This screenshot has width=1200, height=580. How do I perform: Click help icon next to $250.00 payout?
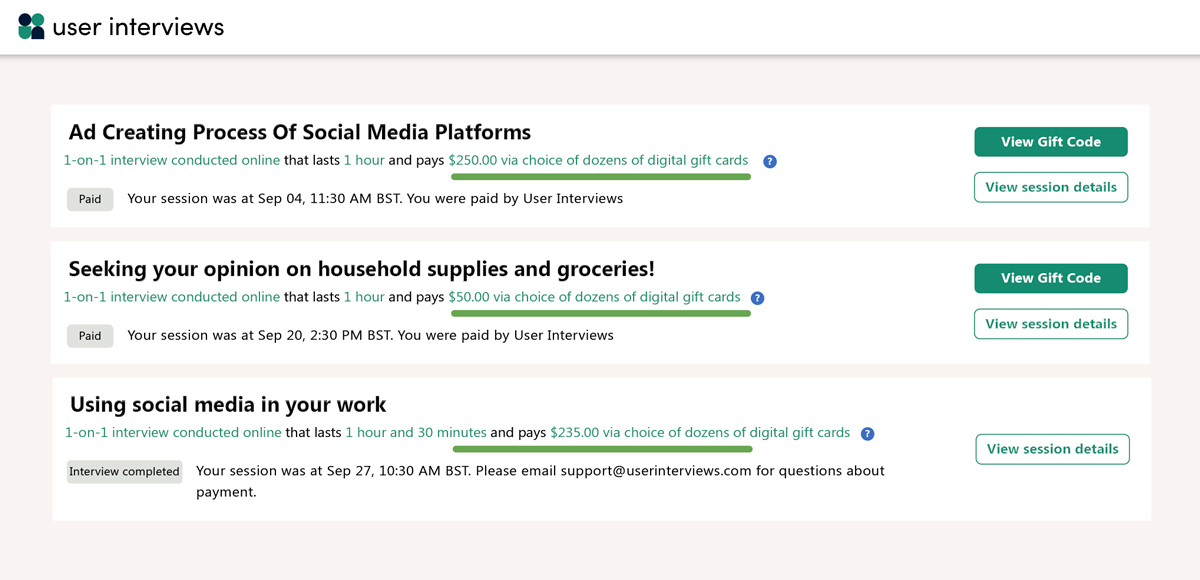769,160
